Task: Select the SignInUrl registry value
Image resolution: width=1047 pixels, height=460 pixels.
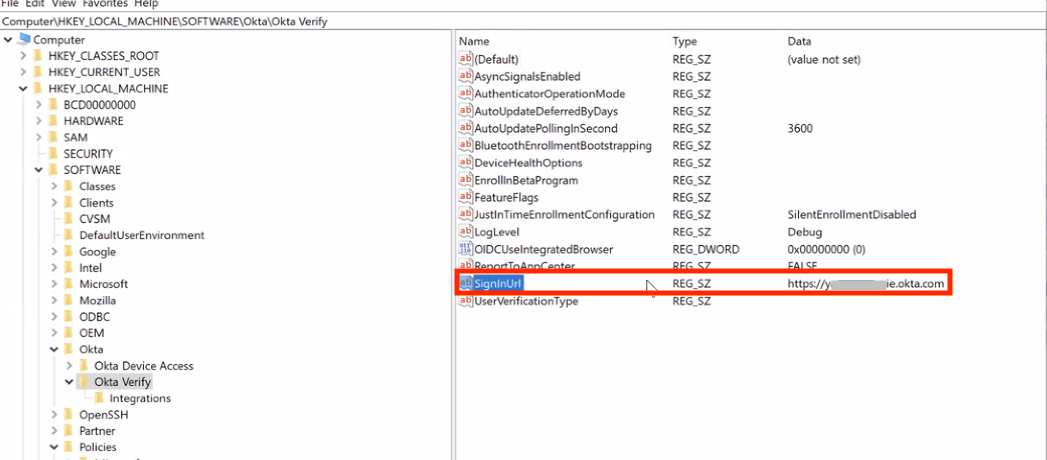Action: [x=498, y=284]
